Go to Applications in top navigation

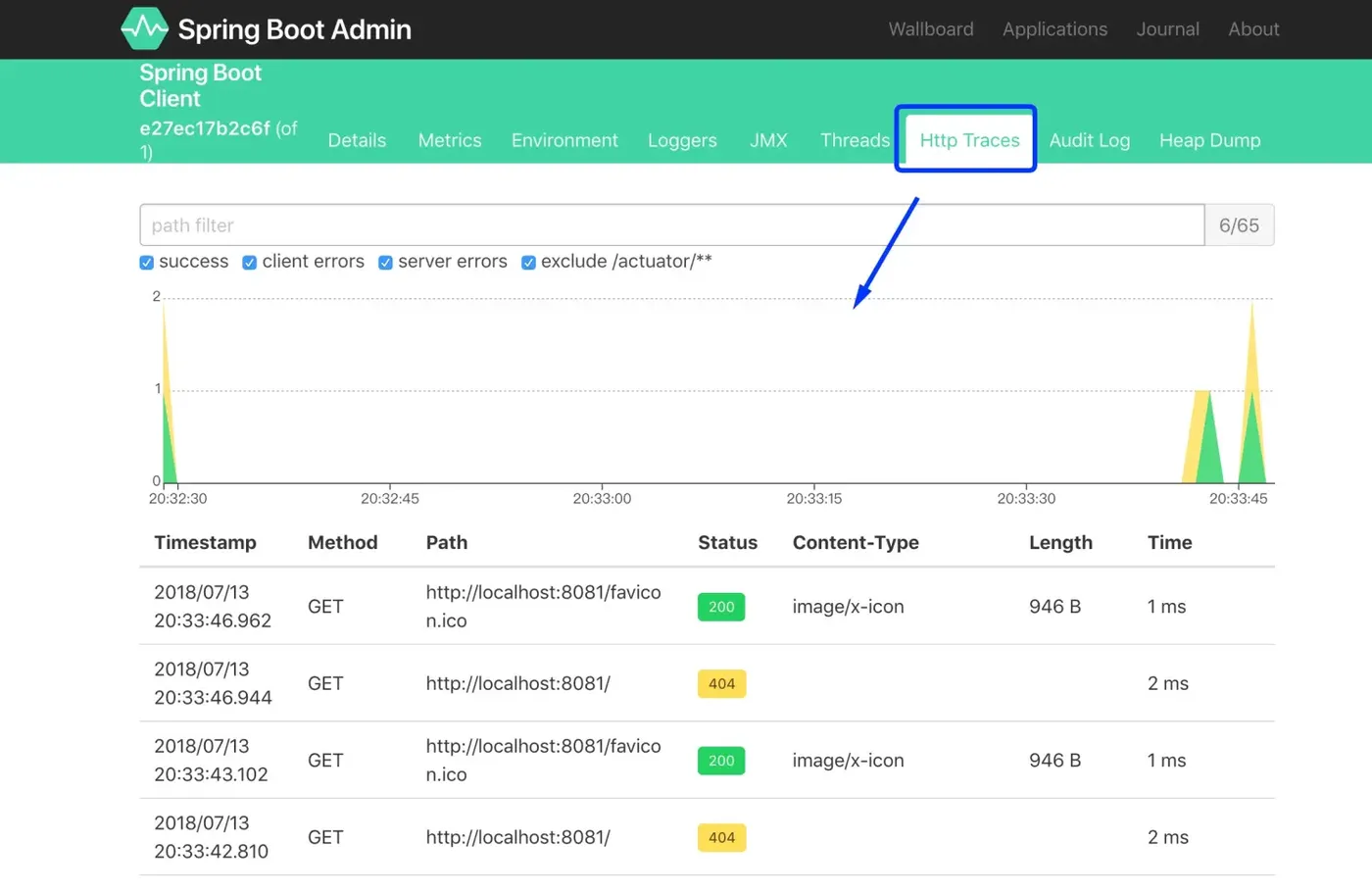1054,29
